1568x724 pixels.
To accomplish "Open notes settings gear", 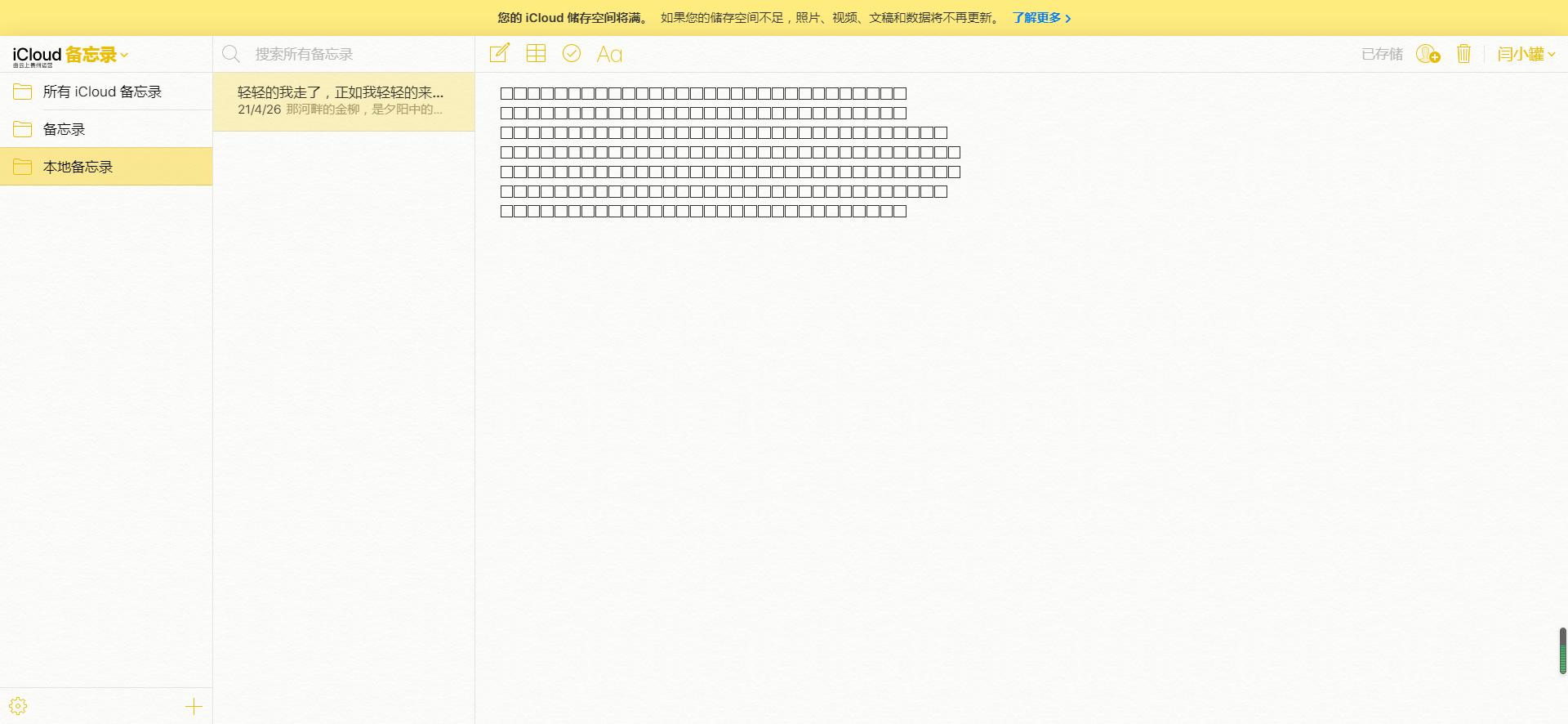I will click(x=18, y=706).
